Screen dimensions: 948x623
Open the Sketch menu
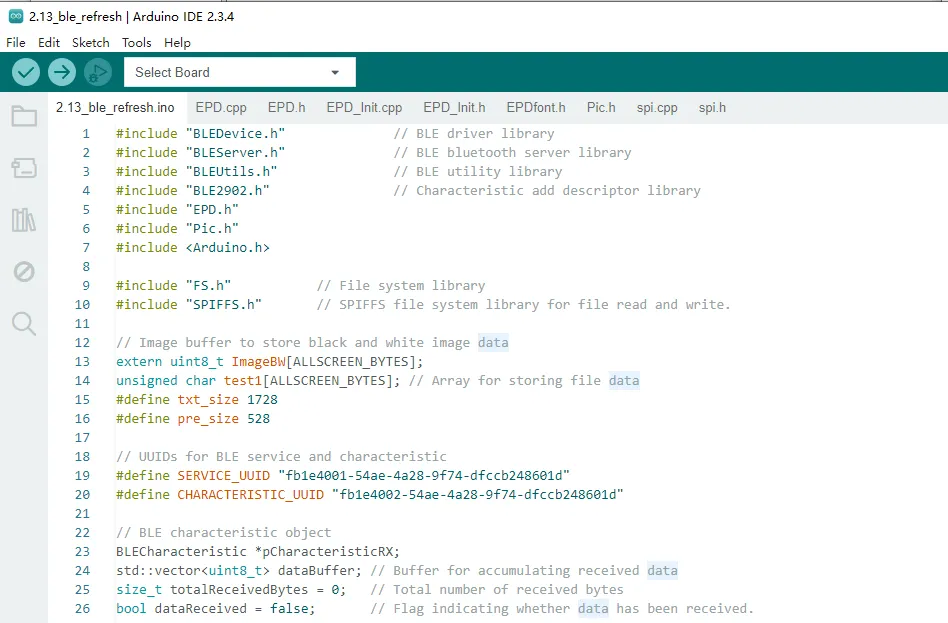[91, 43]
